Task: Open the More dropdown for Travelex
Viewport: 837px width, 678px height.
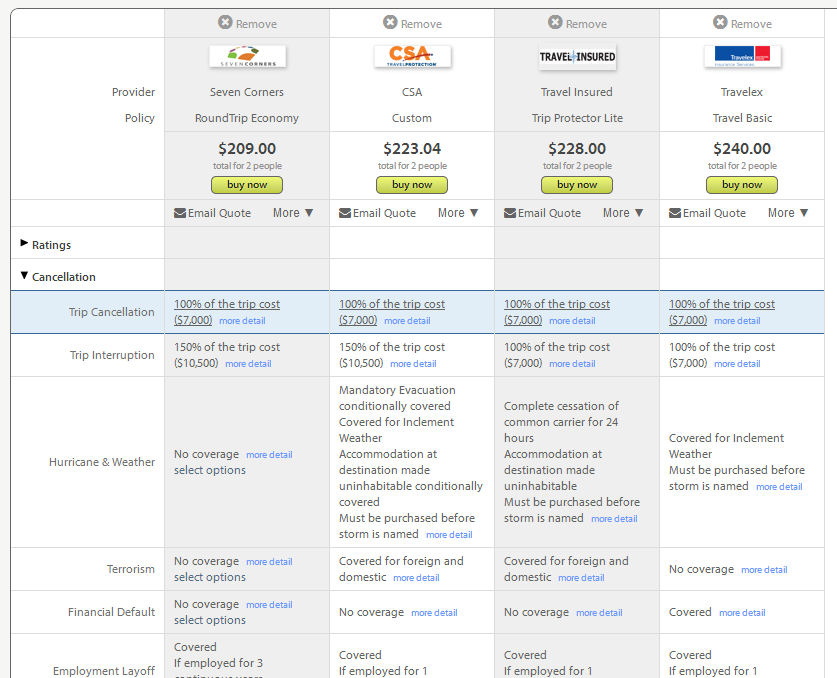Action: coord(788,213)
